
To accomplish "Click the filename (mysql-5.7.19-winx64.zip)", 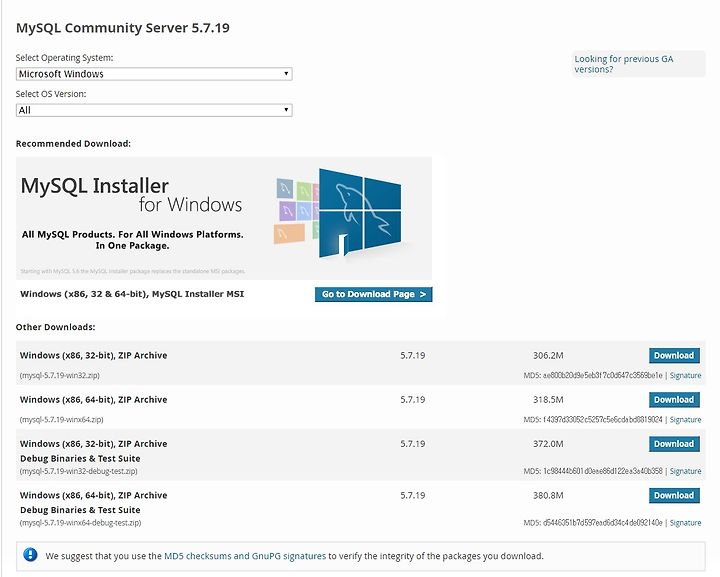I will (x=62, y=420).
